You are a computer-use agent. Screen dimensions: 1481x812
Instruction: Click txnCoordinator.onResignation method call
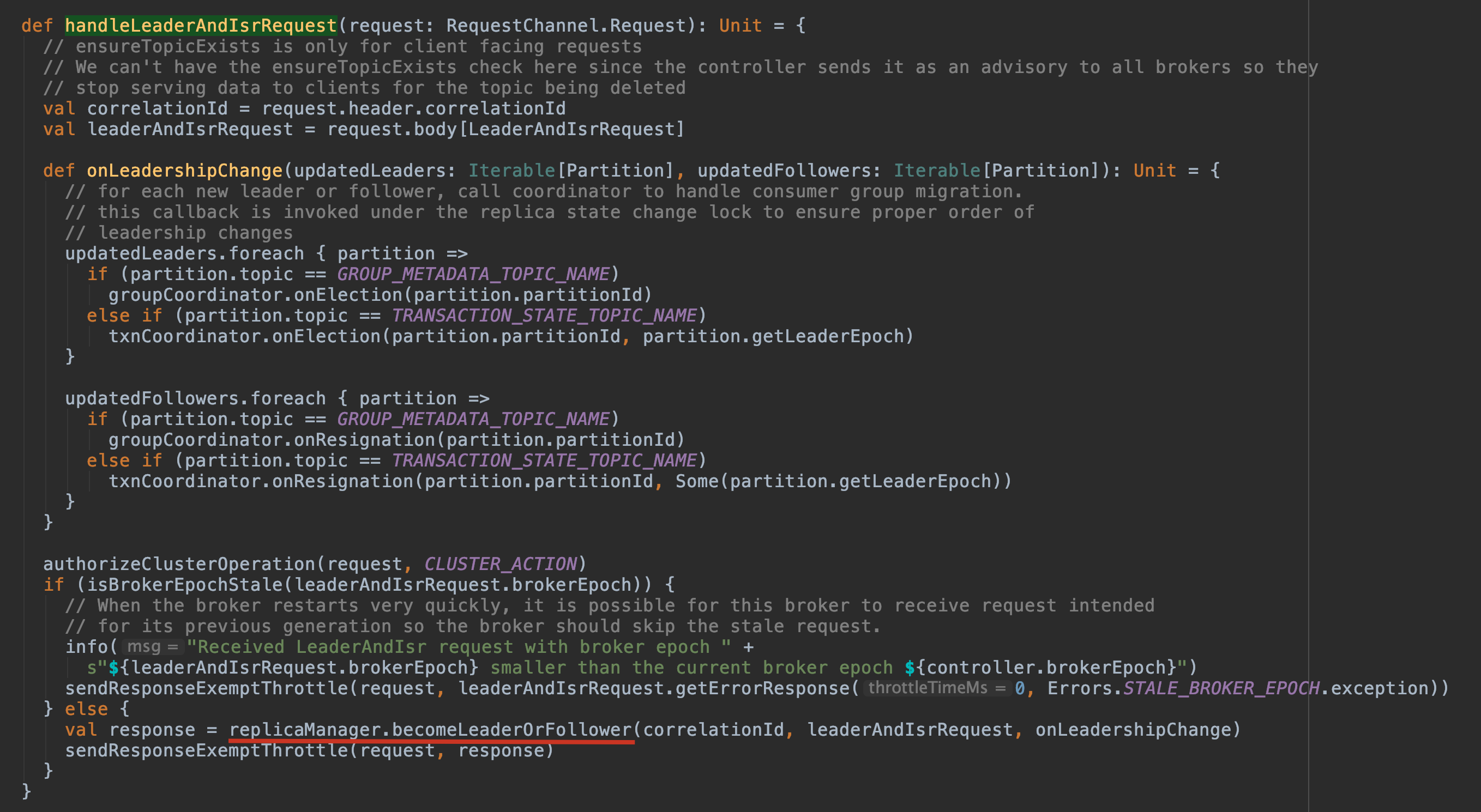click(262, 482)
